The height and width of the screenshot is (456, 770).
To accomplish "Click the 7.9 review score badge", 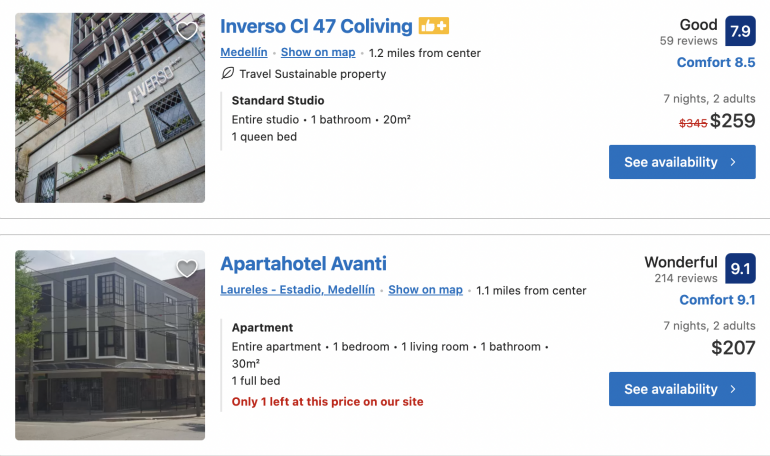I will (740, 32).
